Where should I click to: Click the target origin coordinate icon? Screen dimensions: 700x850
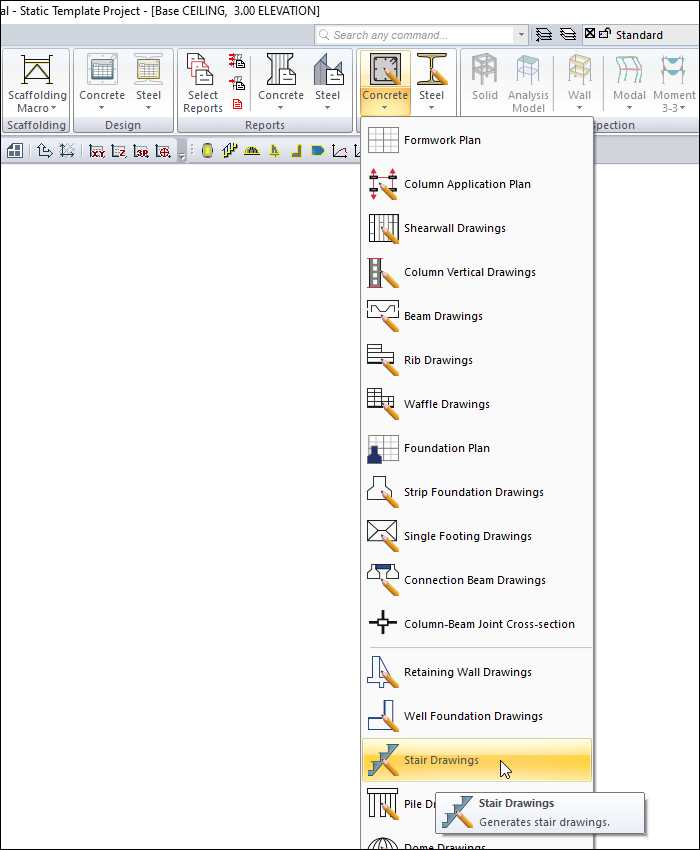pos(163,151)
